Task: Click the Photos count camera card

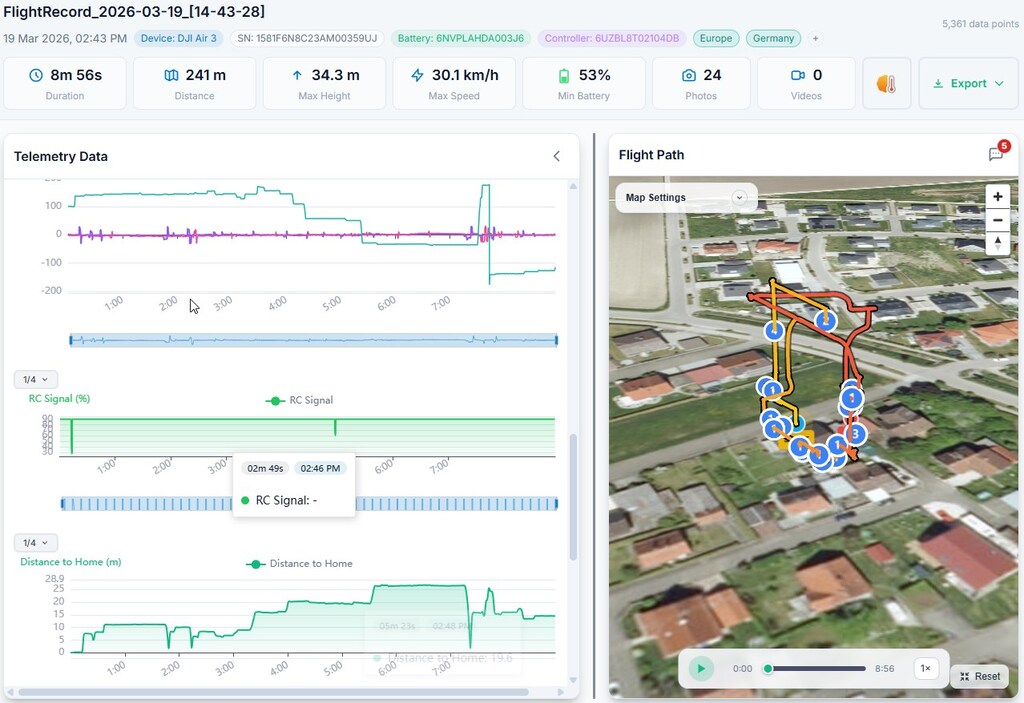Action: 701,84
